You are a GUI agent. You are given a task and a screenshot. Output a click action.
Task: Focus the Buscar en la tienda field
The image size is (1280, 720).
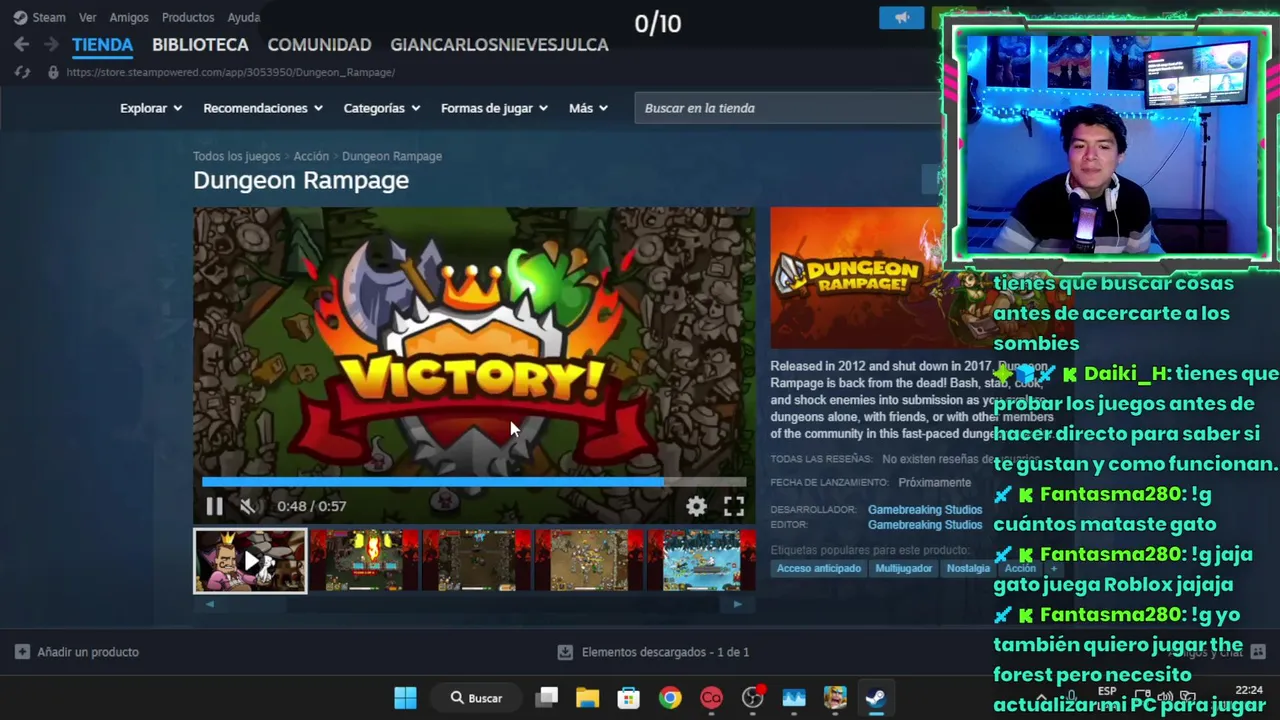(x=788, y=108)
